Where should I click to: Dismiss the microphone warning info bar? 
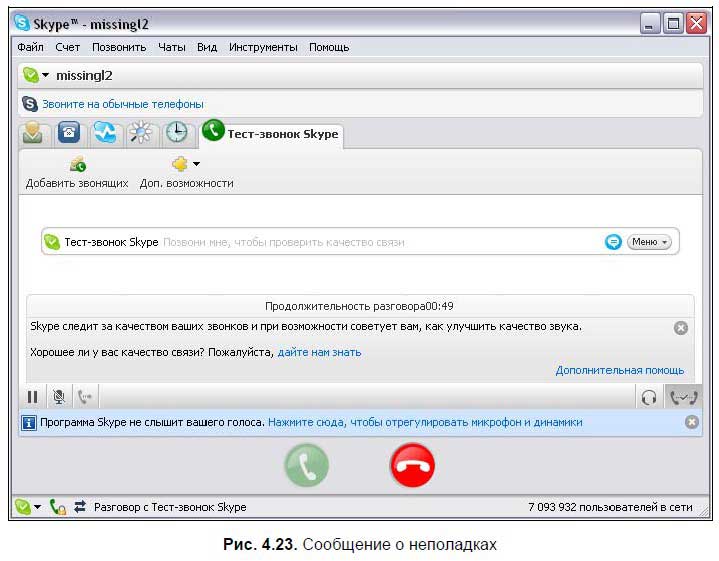(x=691, y=422)
